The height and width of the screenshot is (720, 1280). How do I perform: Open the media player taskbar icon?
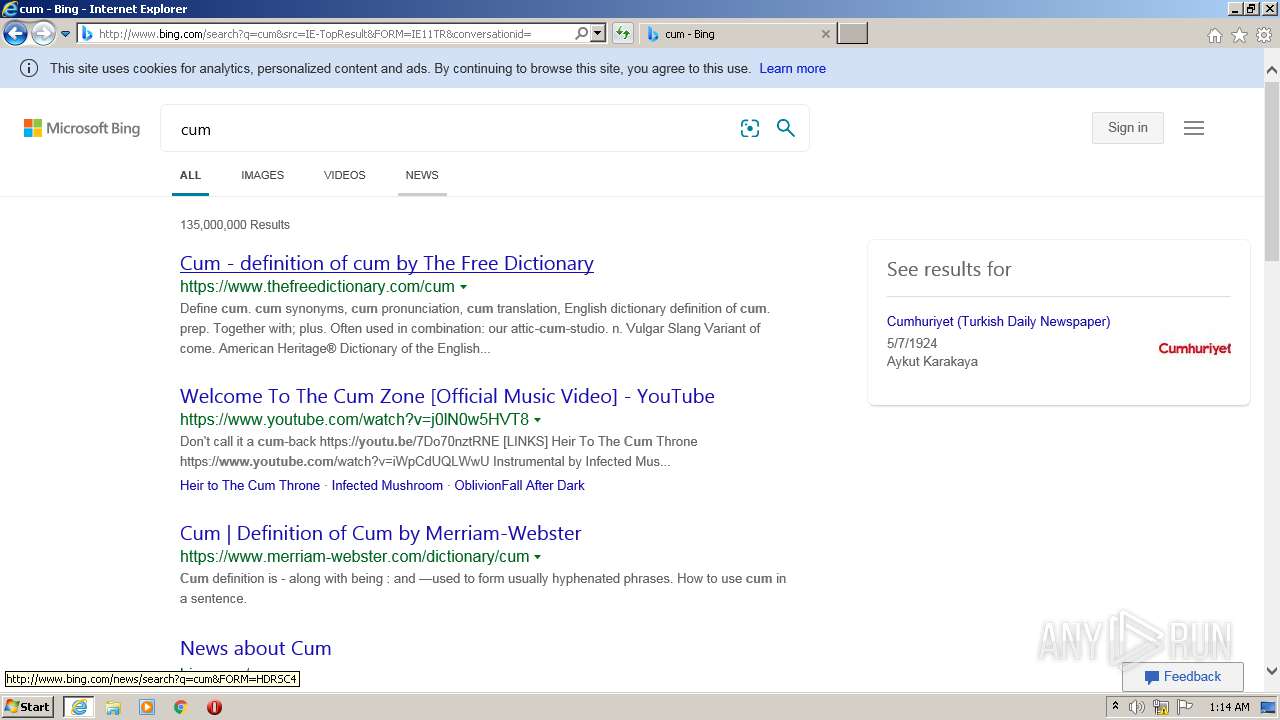click(147, 707)
